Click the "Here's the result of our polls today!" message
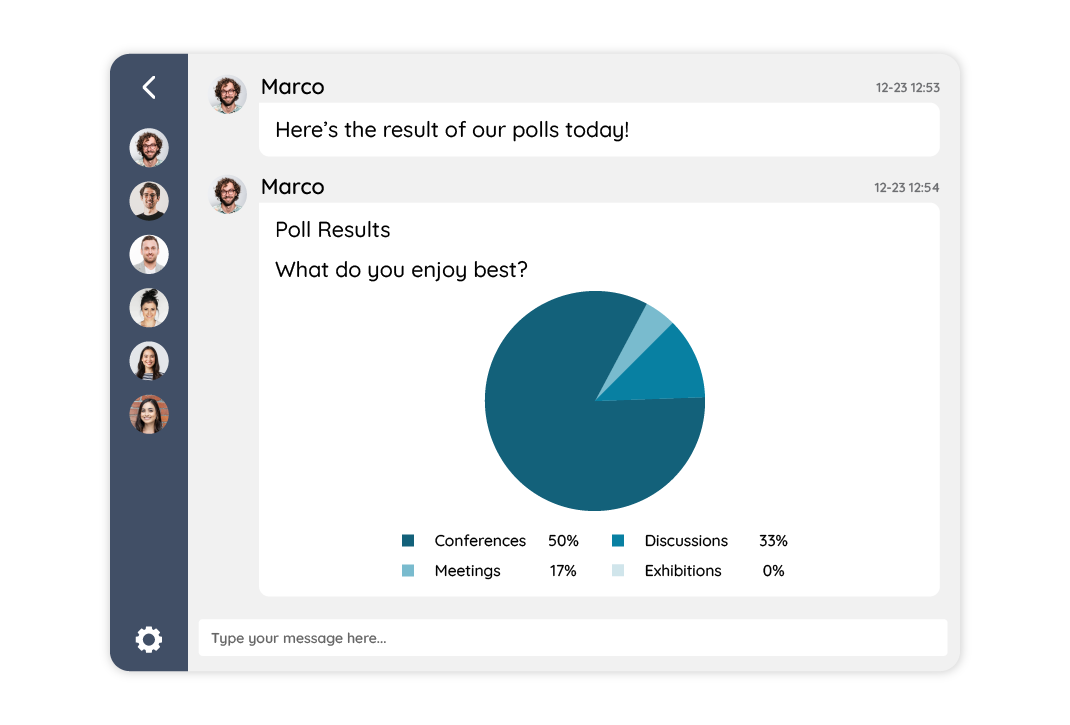The height and width of the screenshot is (725, 1070). (452, 130)
